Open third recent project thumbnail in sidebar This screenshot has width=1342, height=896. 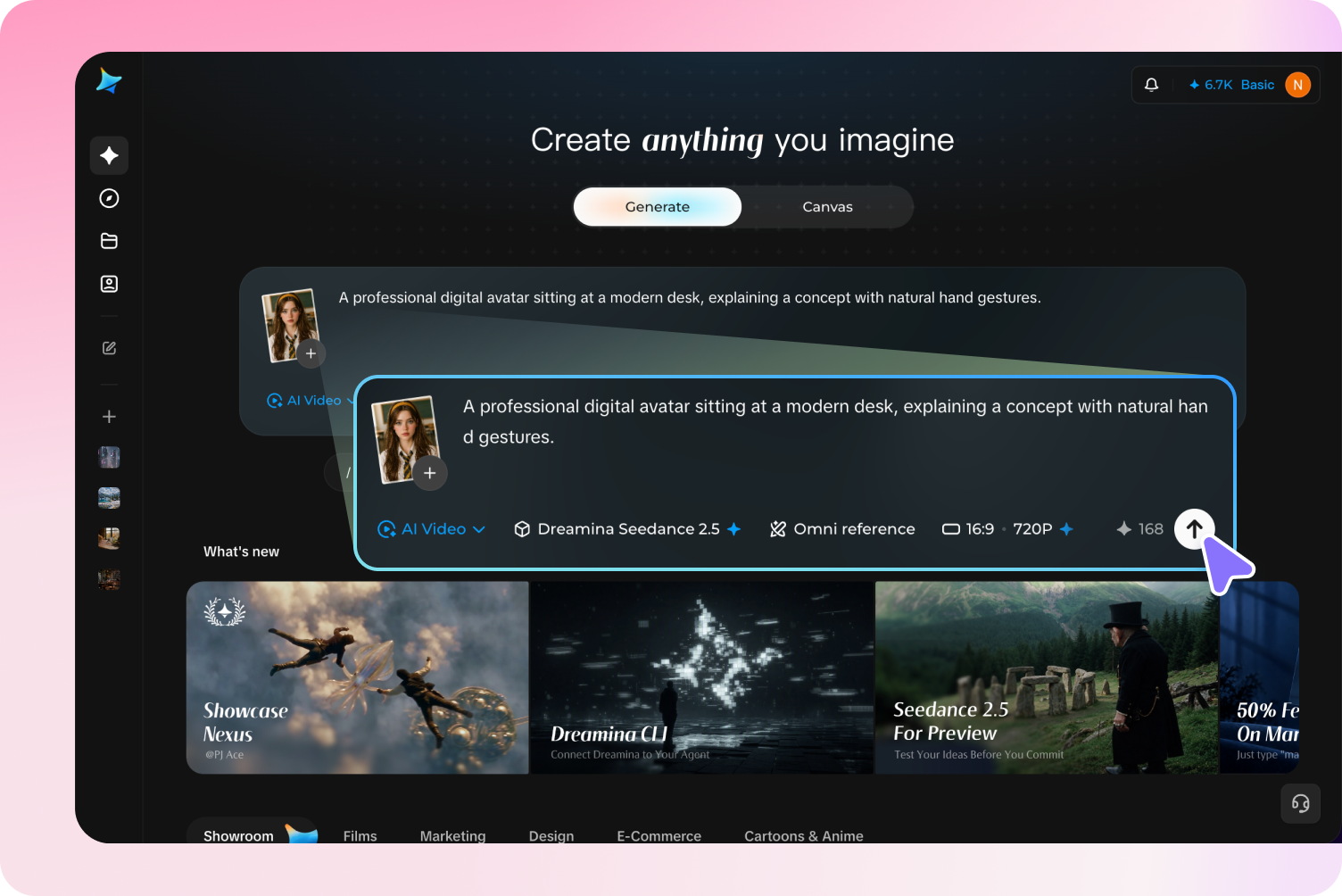click(x=109, y=538)
